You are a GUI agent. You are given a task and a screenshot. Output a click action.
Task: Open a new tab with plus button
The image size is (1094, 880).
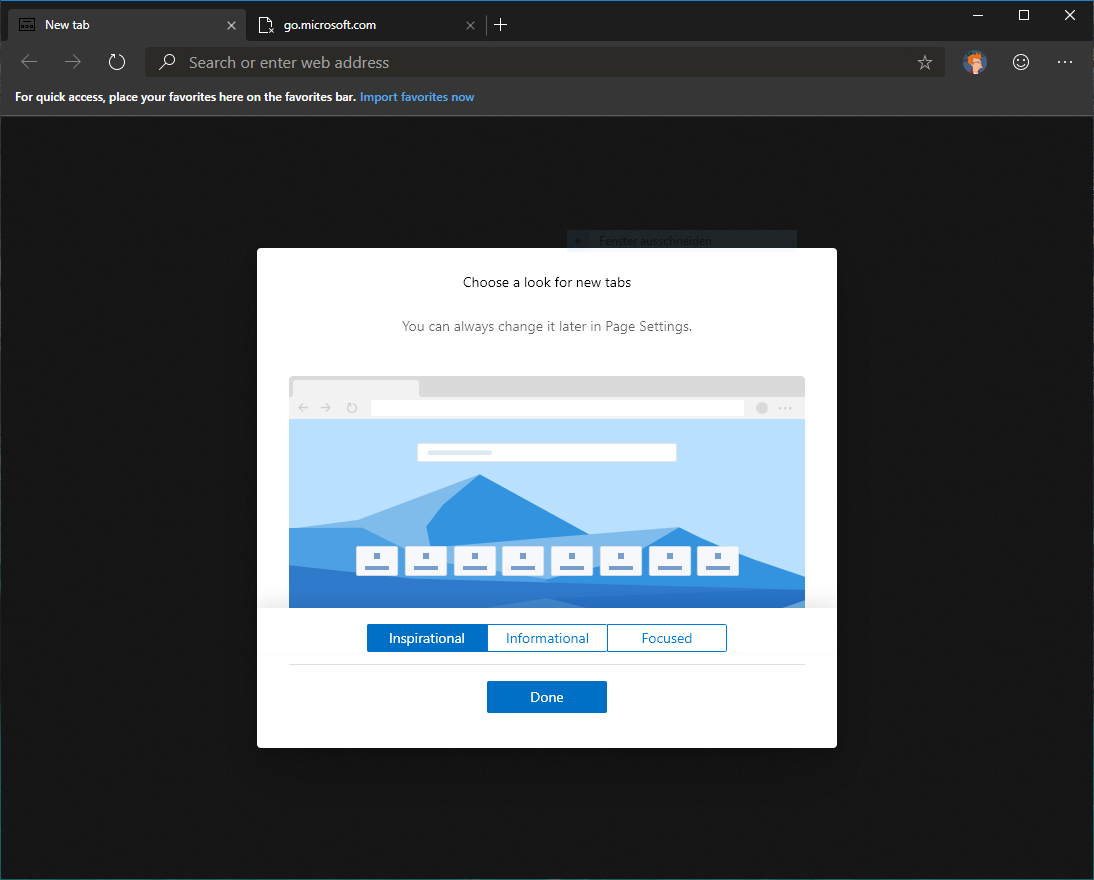point(501,25)
